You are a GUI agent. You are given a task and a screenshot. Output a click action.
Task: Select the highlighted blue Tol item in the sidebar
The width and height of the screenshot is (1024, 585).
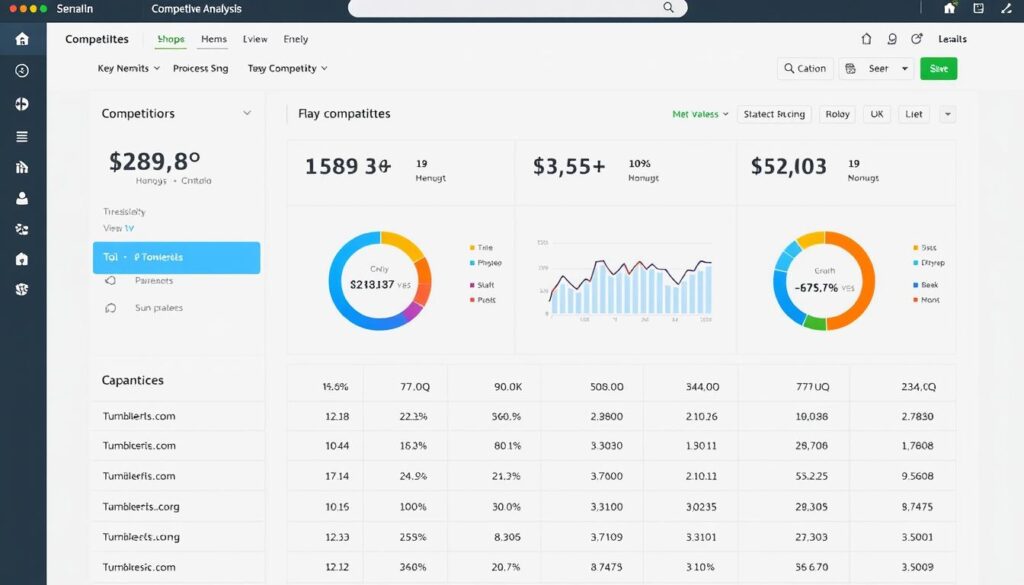176,257
